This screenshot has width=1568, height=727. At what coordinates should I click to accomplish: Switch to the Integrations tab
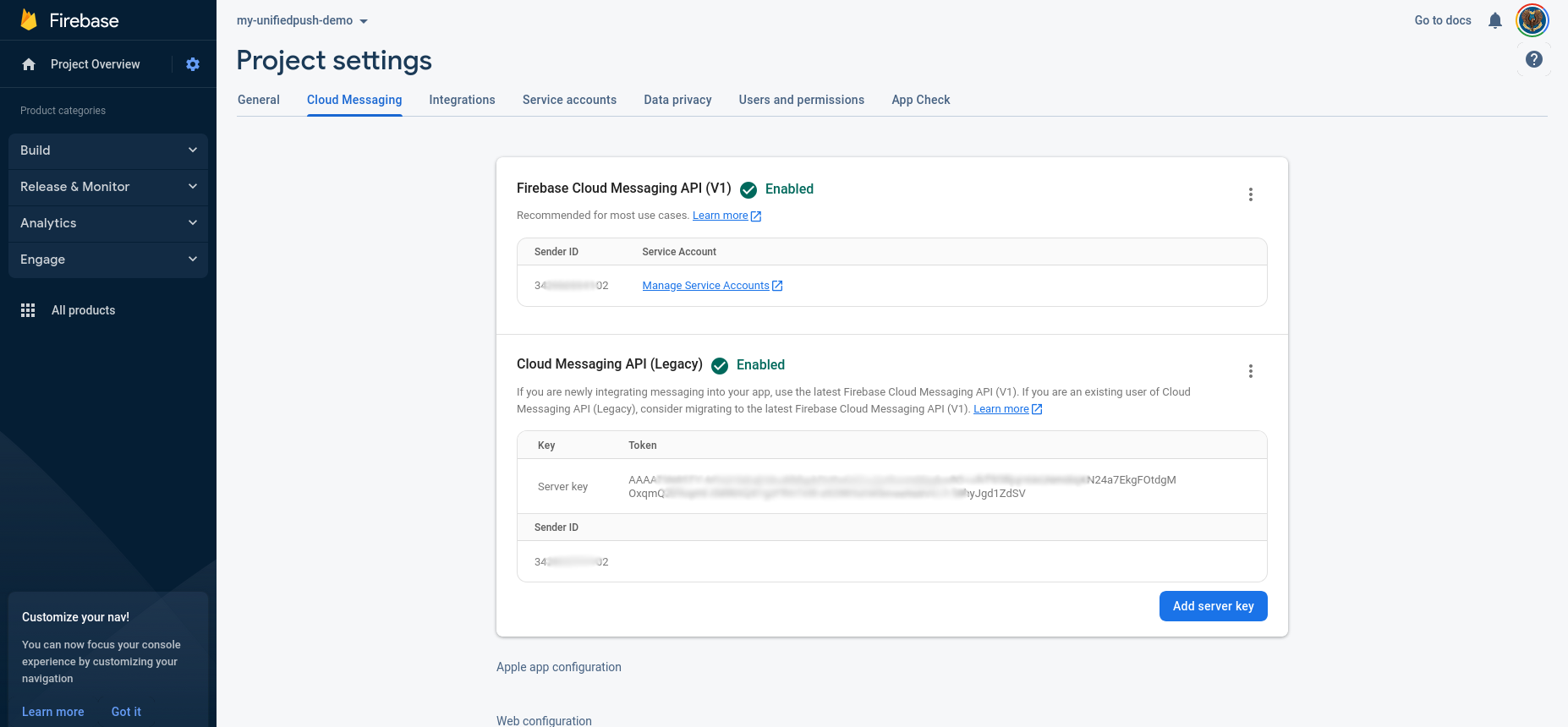(463, 100)
